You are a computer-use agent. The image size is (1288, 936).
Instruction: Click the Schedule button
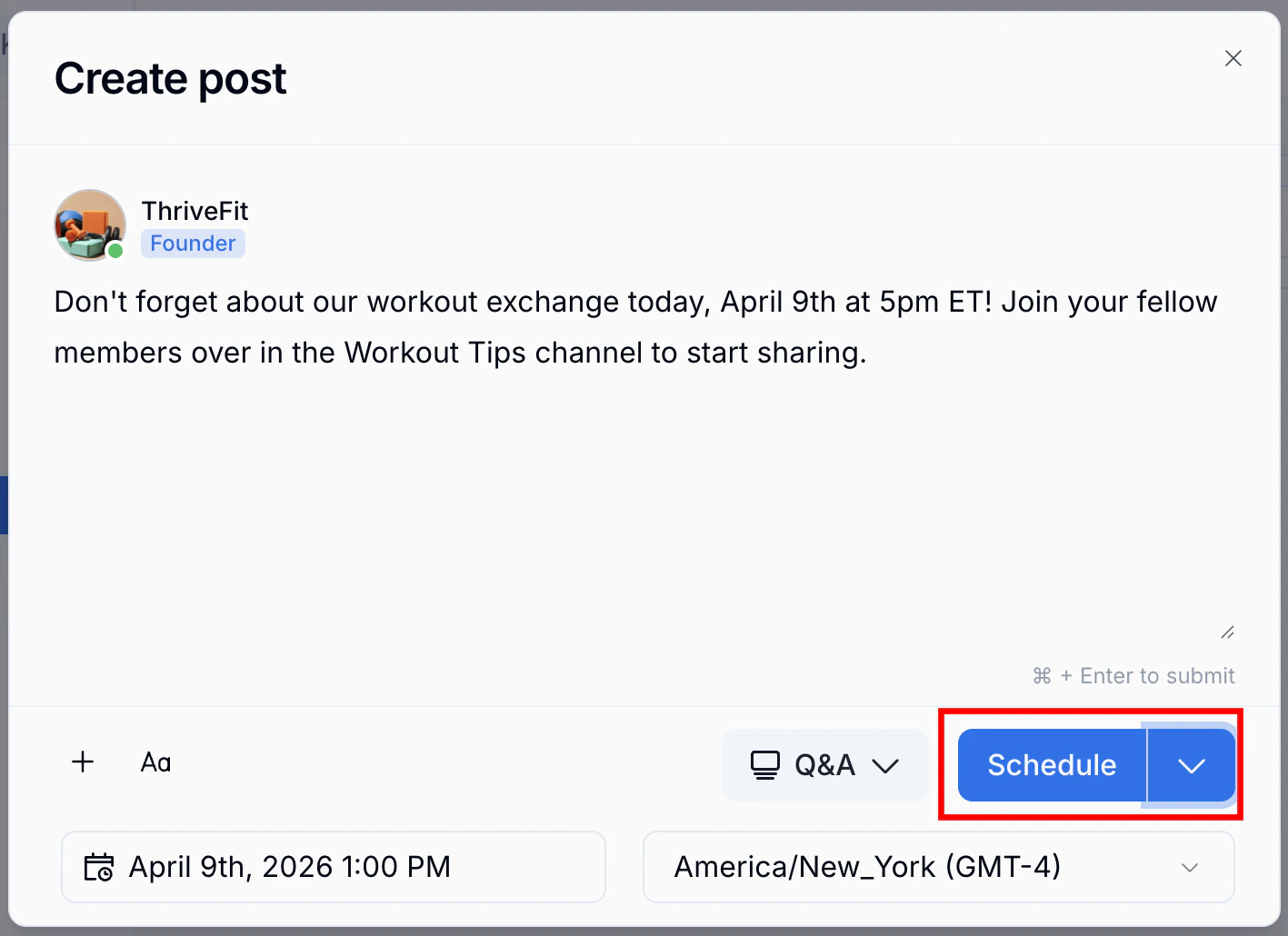click(x=1051, y=764)
